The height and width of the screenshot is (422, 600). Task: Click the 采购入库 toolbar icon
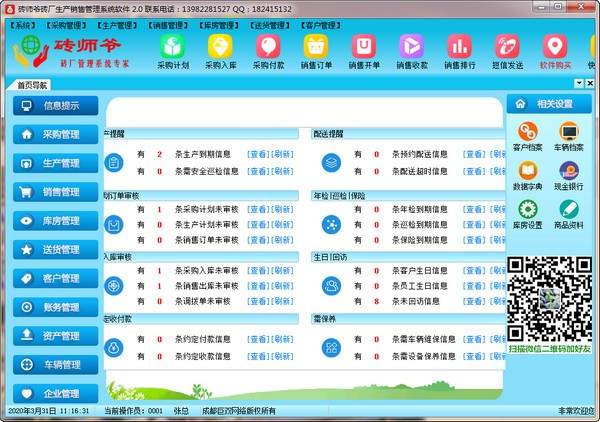pyautogui.click(x=219, y=52)
